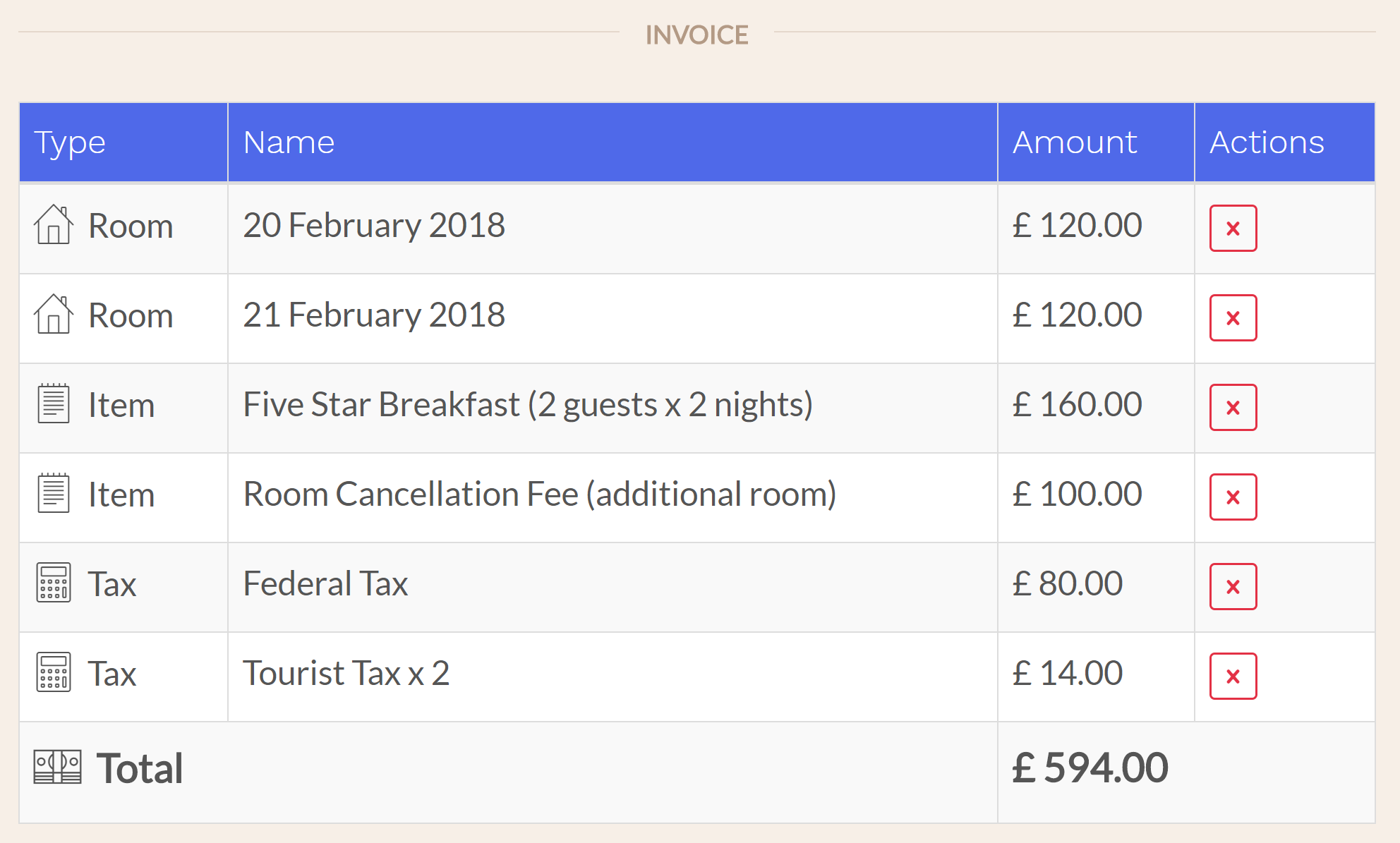The width and height of the screenshot is (1400, 843).
Task: Click the £ 594.00 total amount
Action: tap(1090, 768)
